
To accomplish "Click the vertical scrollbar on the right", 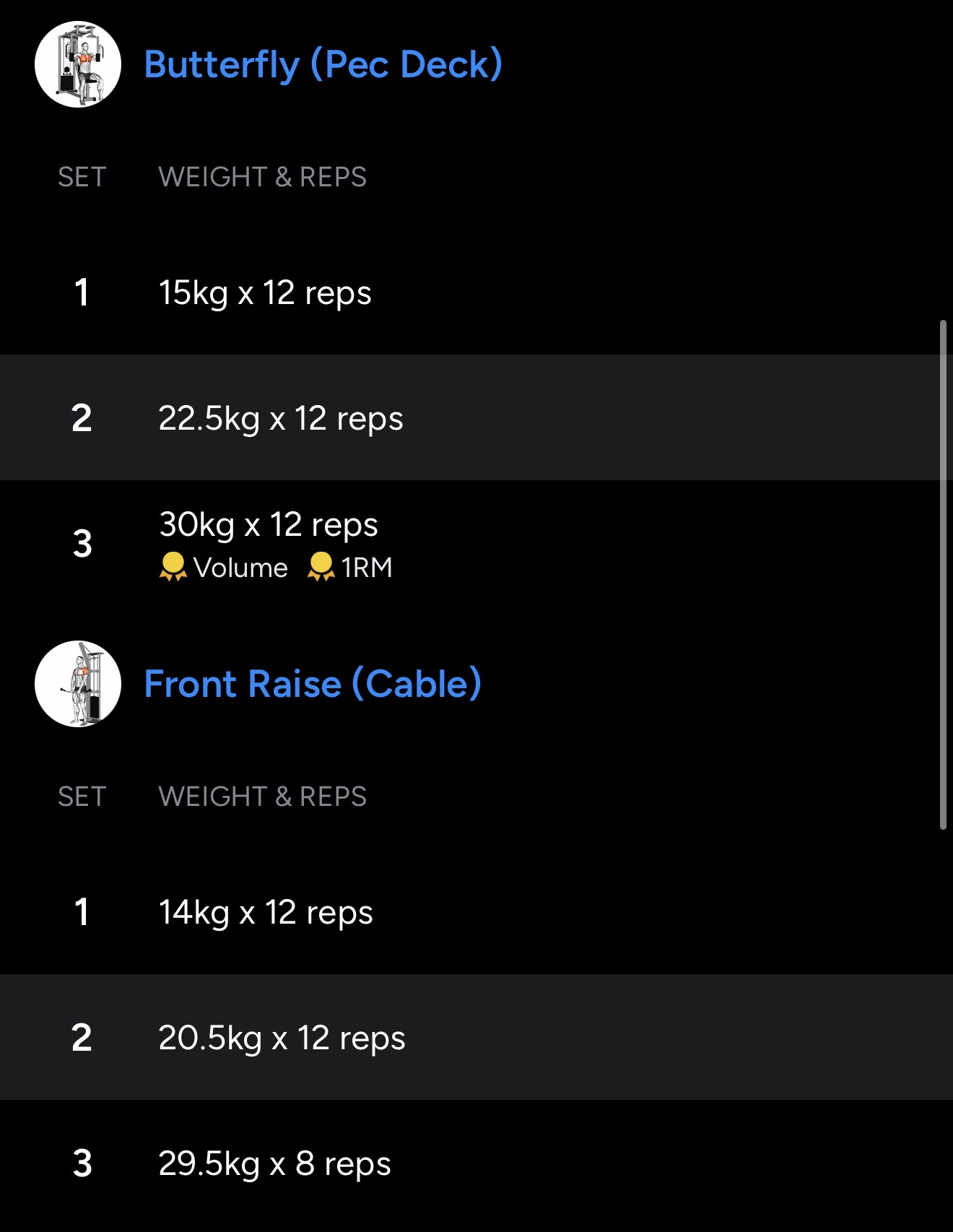I will pyautogui.click(x=943, y=574).
